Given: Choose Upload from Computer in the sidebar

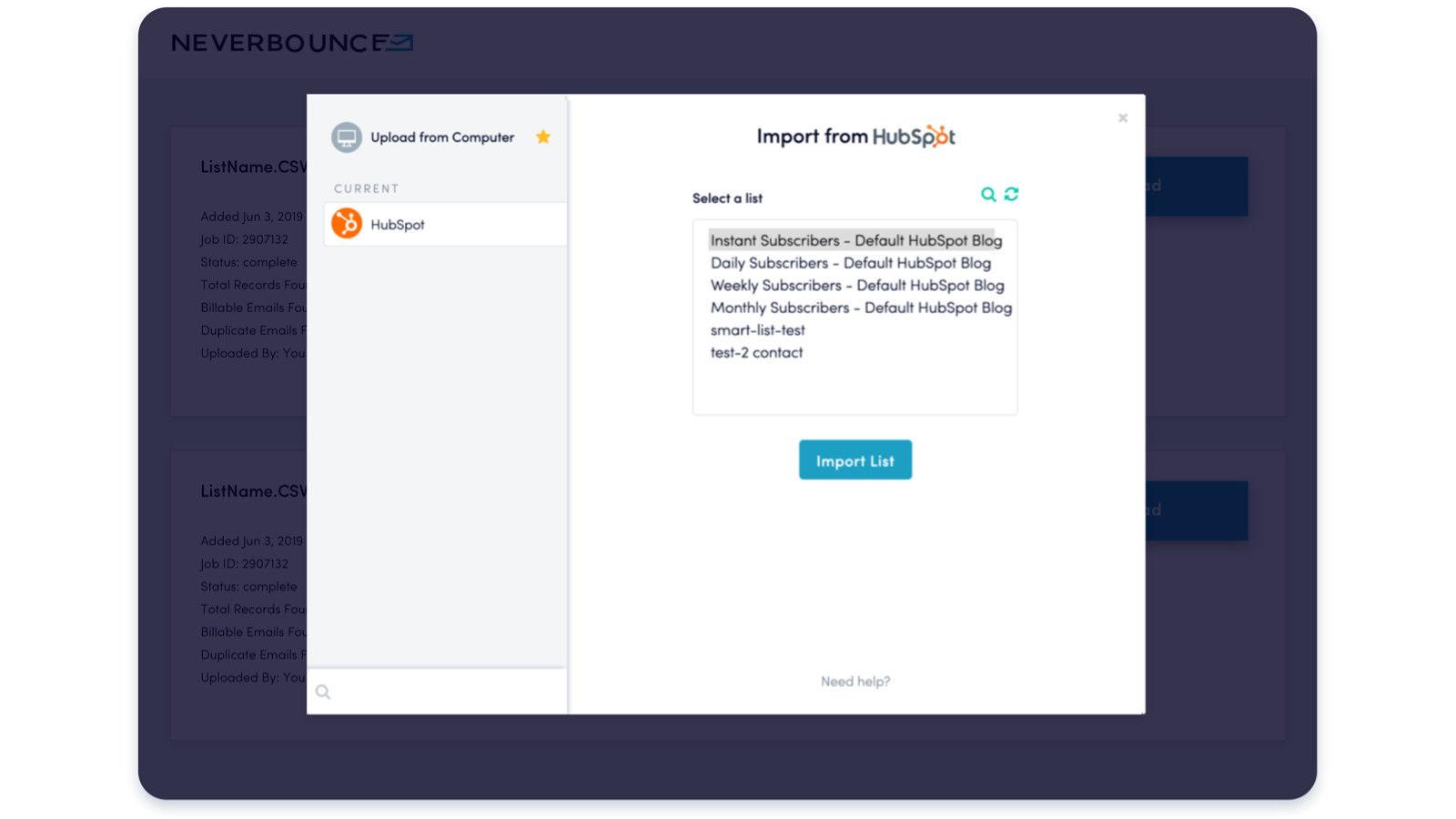Looking at the screenshot, I should (441, 136).
